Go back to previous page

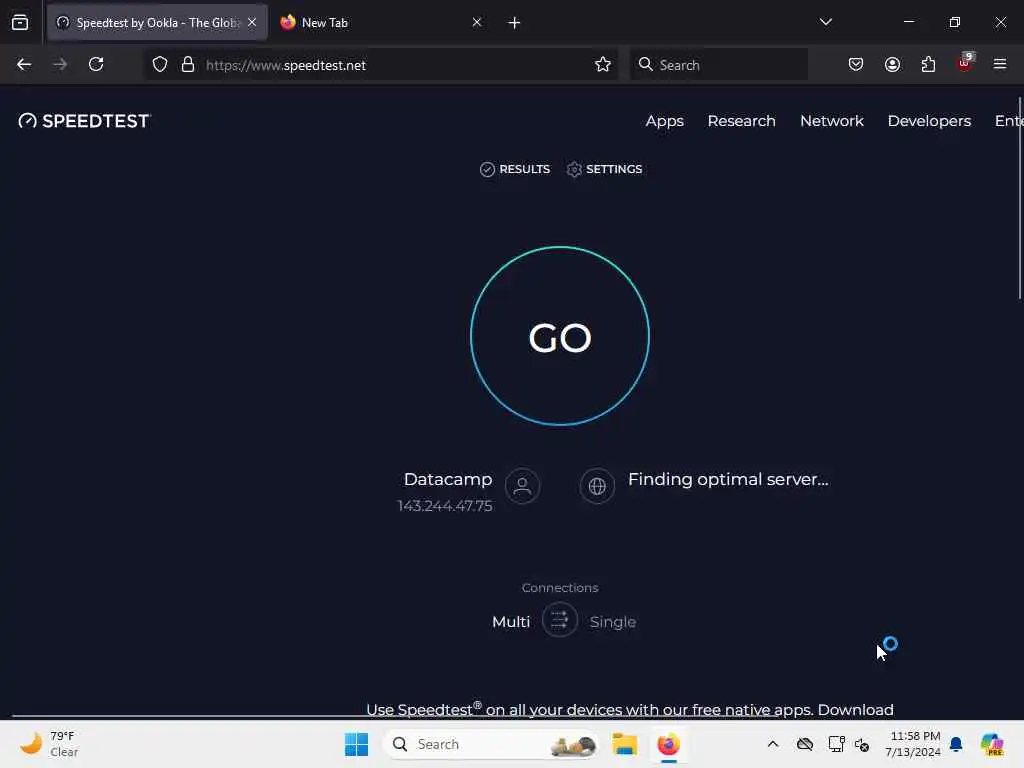point(24,65)
